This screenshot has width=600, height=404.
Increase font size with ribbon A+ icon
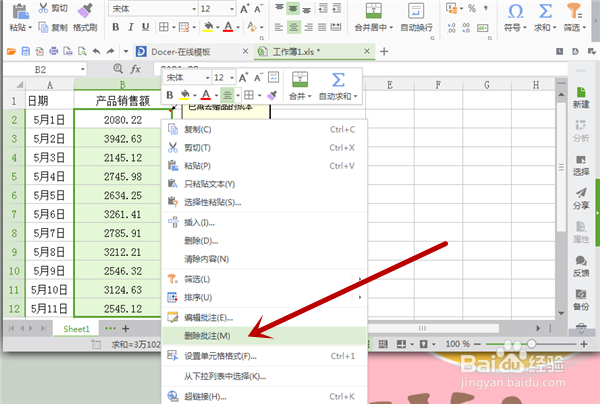[245, 9]
